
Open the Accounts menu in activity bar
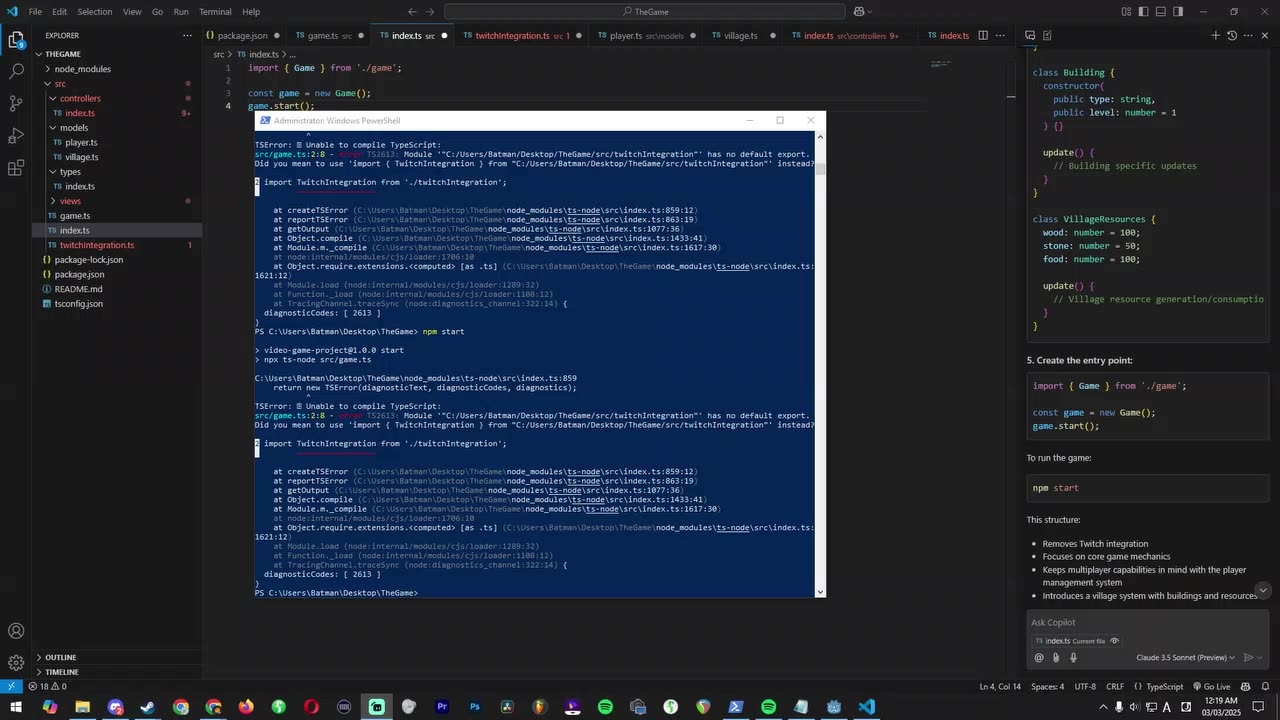tap(16, 631)
